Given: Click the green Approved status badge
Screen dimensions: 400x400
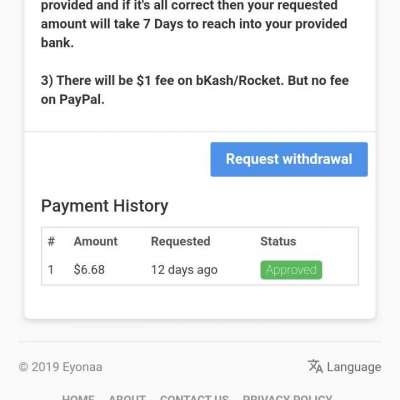Looking at the screenshot, I should [x=291, y=270].
